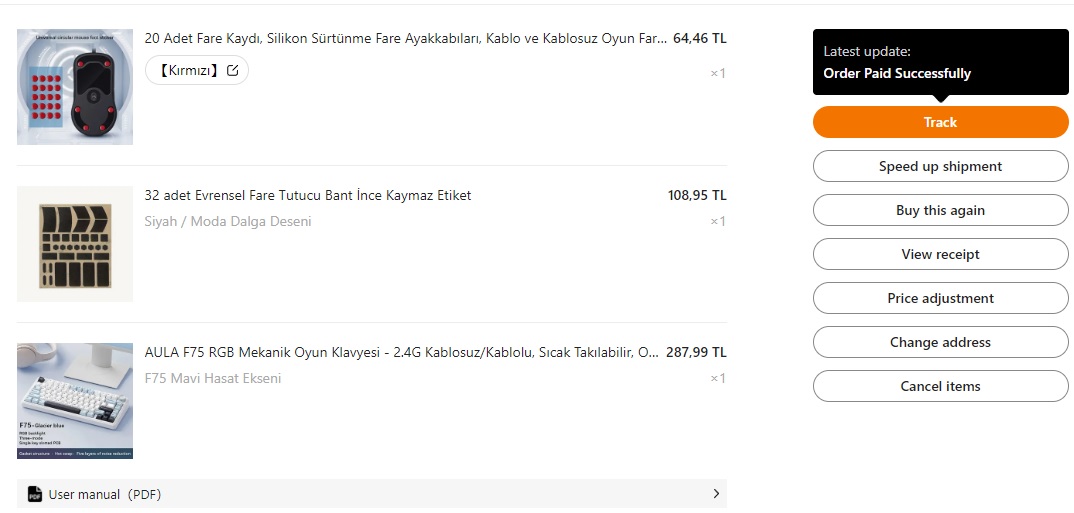This screenshot has width=1074, height=513.
Task: Open the black grip tape product thumbnail
Action: (75, 244)
